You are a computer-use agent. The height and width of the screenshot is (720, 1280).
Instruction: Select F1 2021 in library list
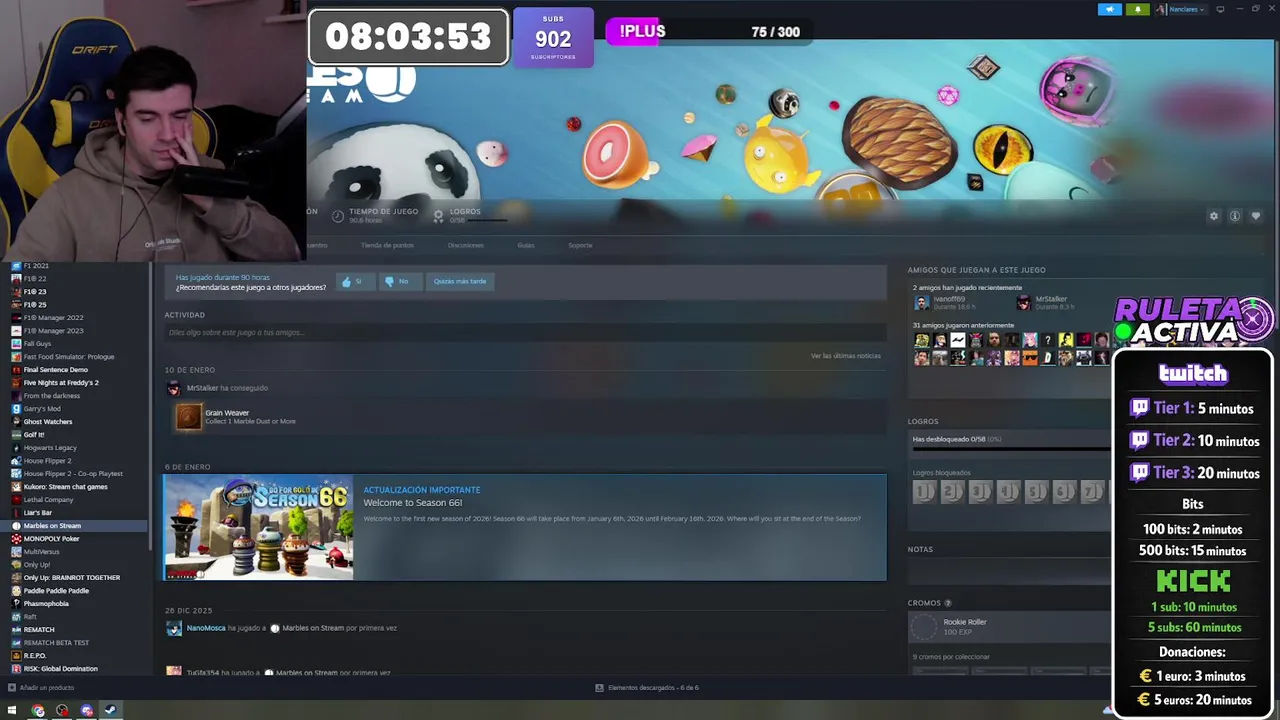(36, 266)
